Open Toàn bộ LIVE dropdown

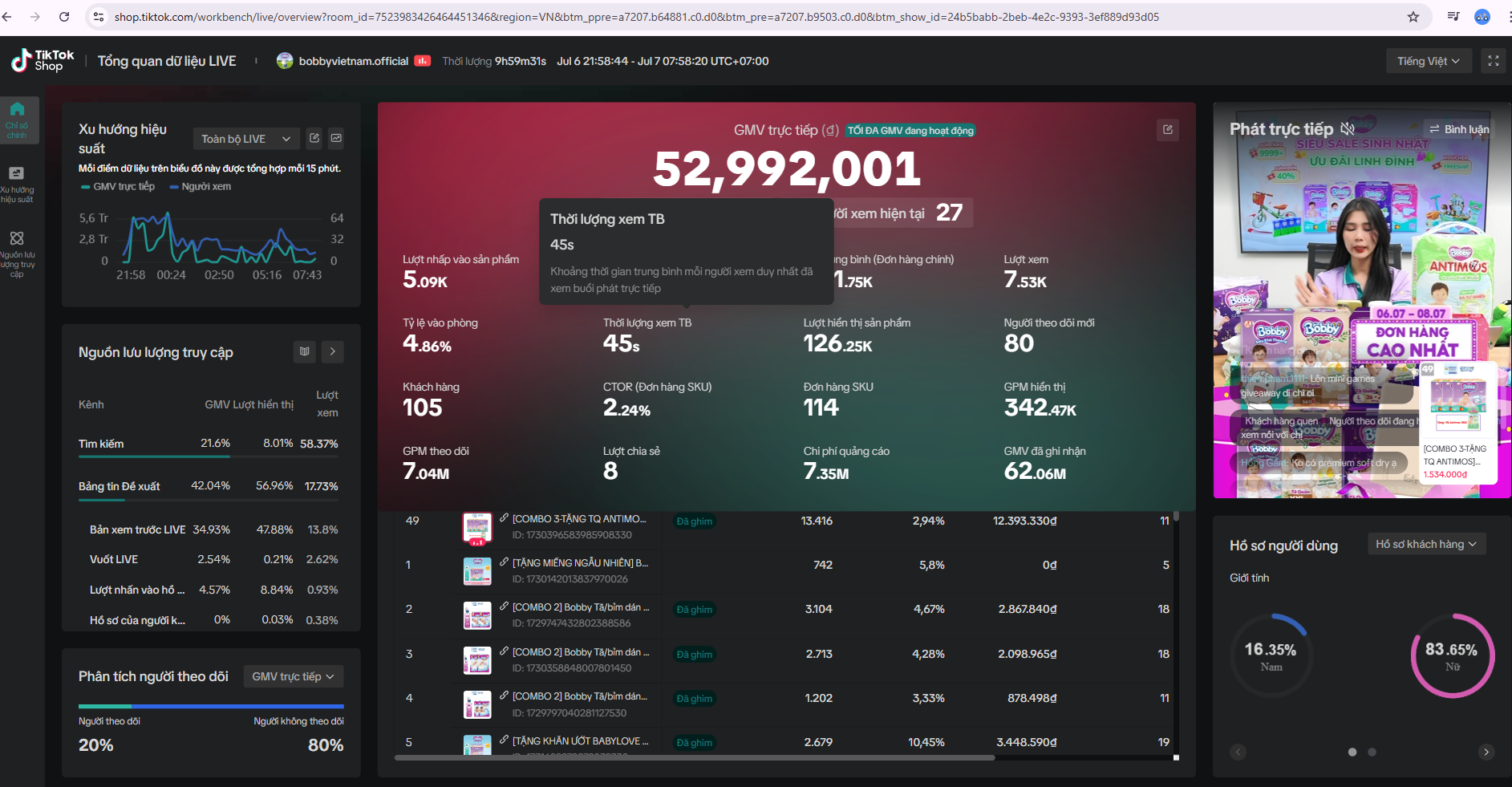(246, 139)
